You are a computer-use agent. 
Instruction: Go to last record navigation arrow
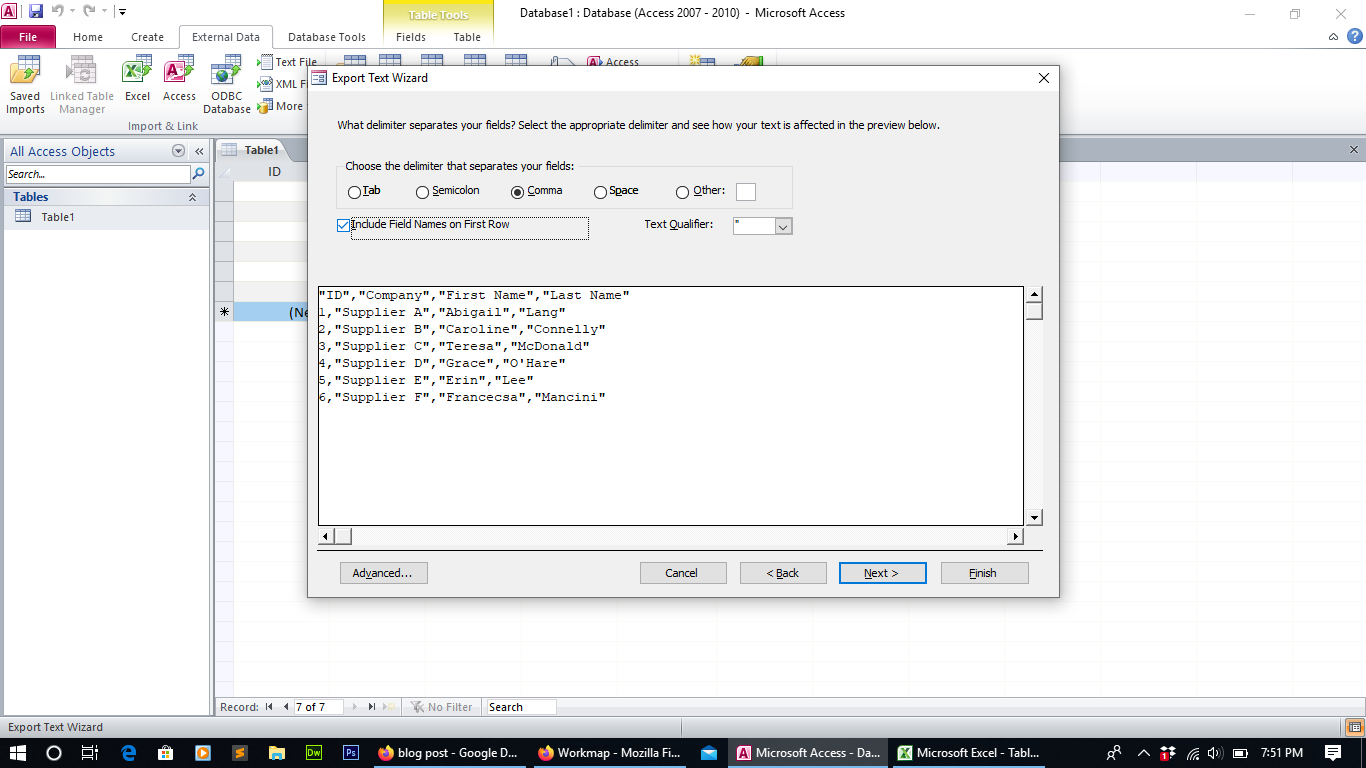pyautogui.click(x=371, y=707)
